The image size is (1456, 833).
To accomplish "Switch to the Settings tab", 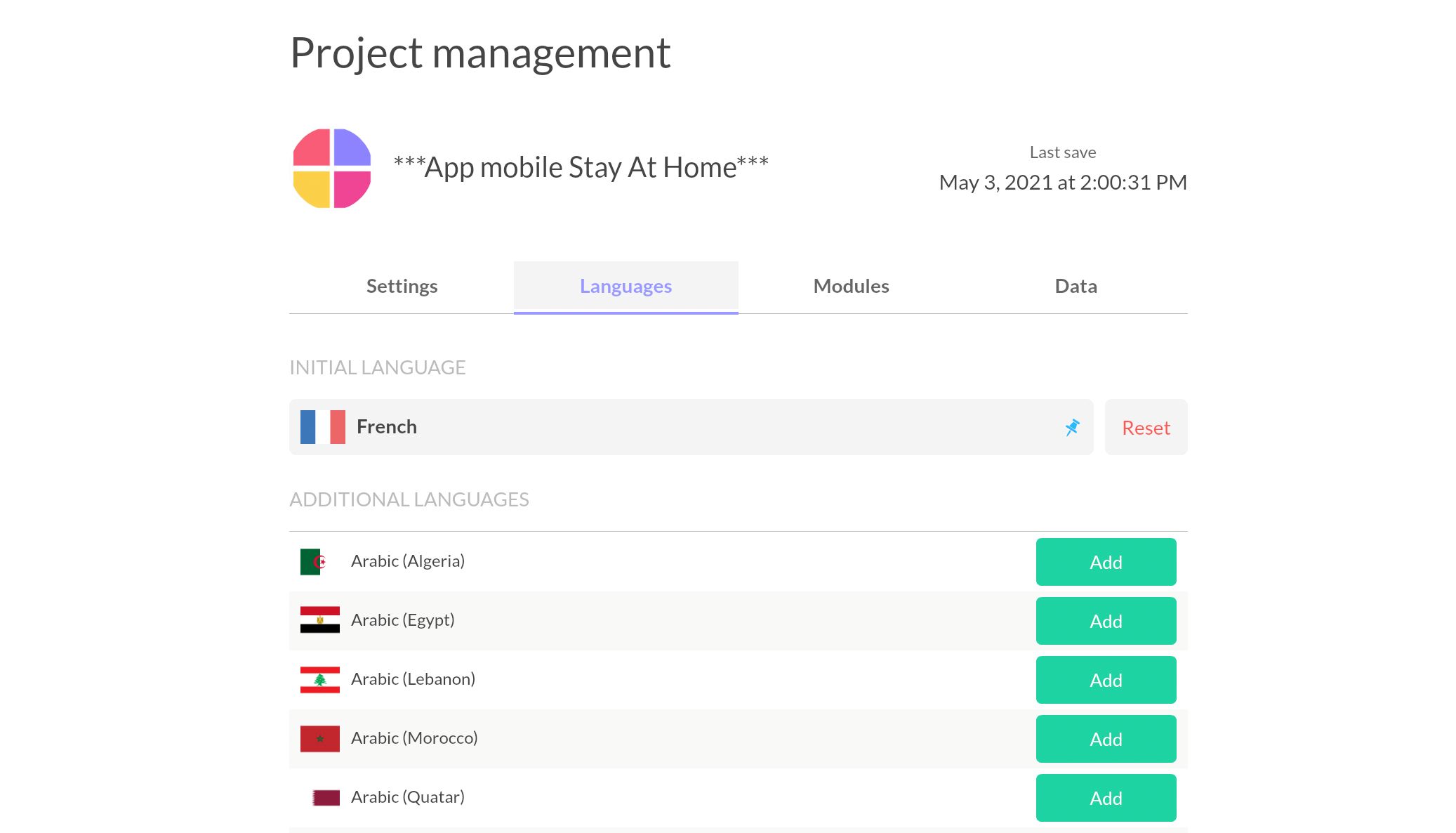I will (x=401, y=286).
